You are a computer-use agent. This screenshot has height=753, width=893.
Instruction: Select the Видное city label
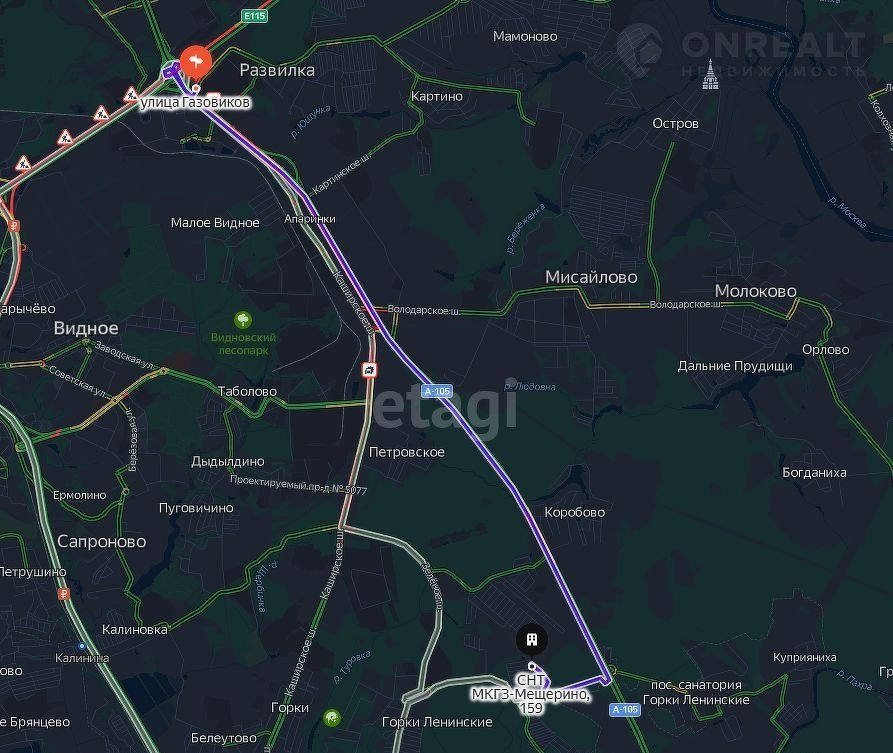86,328
